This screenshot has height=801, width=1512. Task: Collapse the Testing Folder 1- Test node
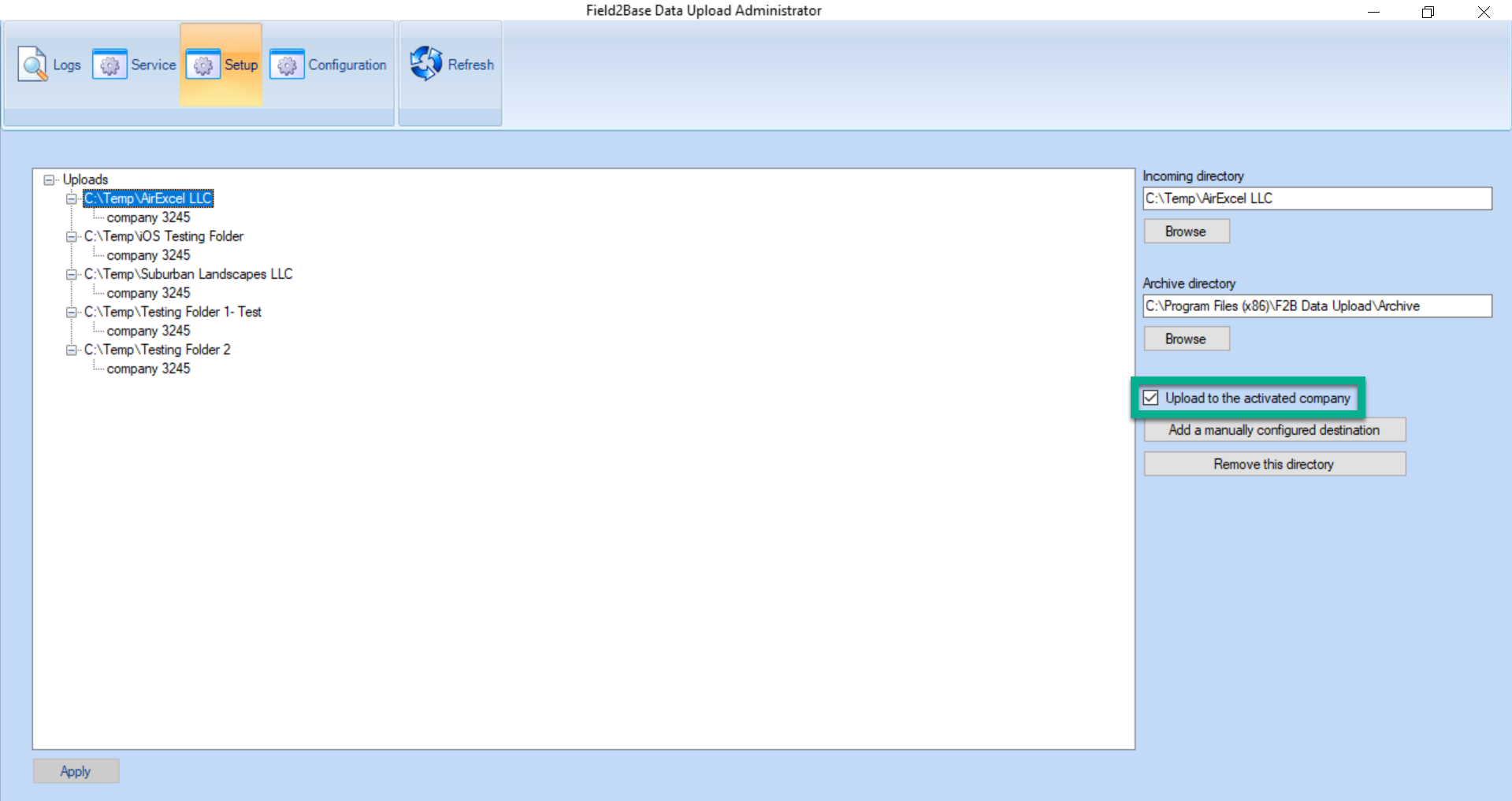[x=72, y=312]
